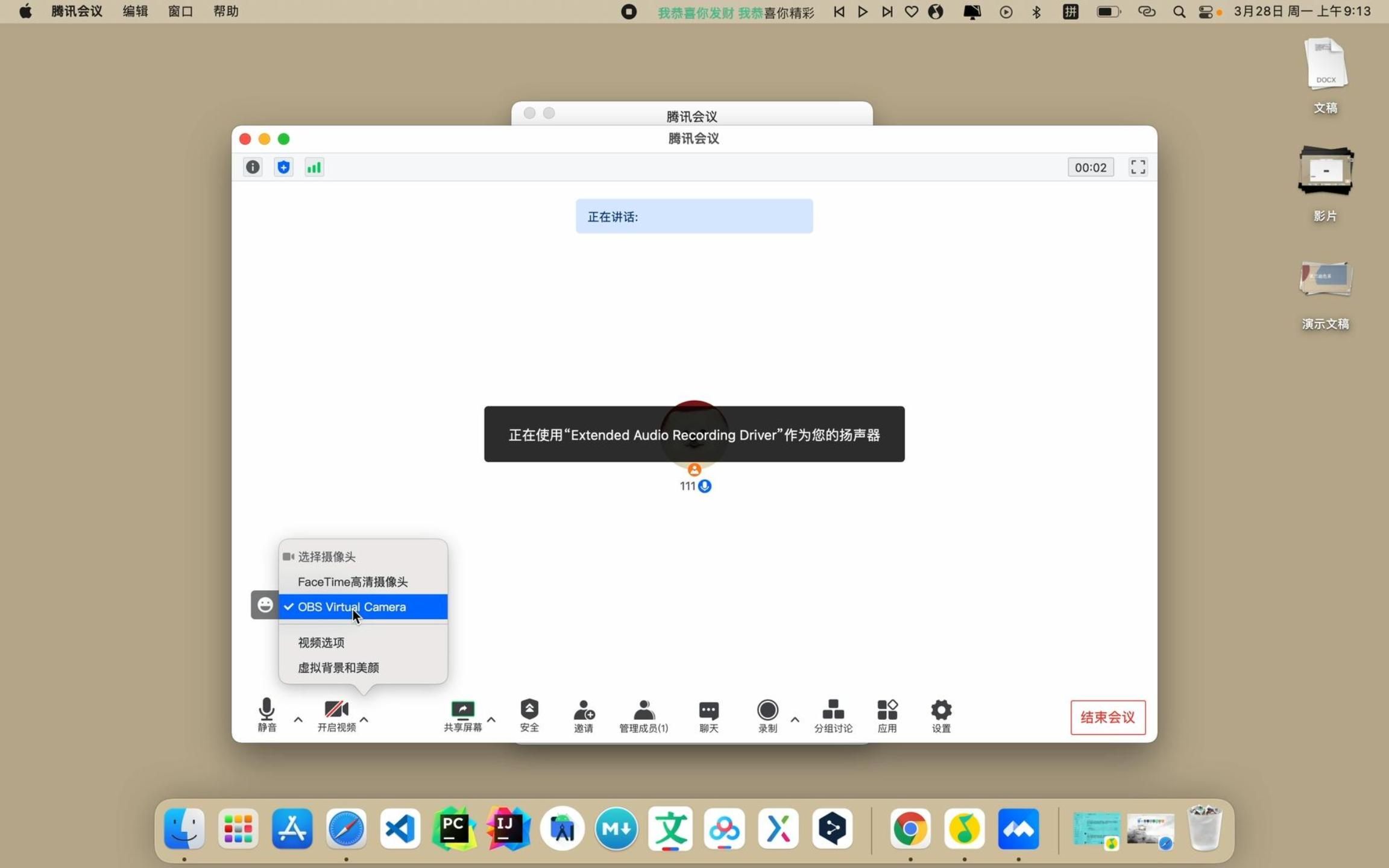This screenshot has height=868, width=1389.
Task: Click the red 结束会议 button
Action: tap(1107, 717)
